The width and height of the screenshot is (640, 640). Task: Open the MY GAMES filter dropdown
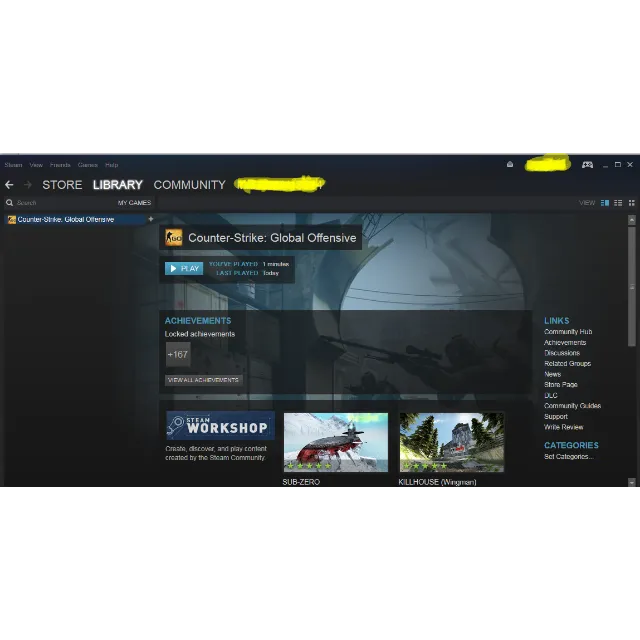(134, 202)
